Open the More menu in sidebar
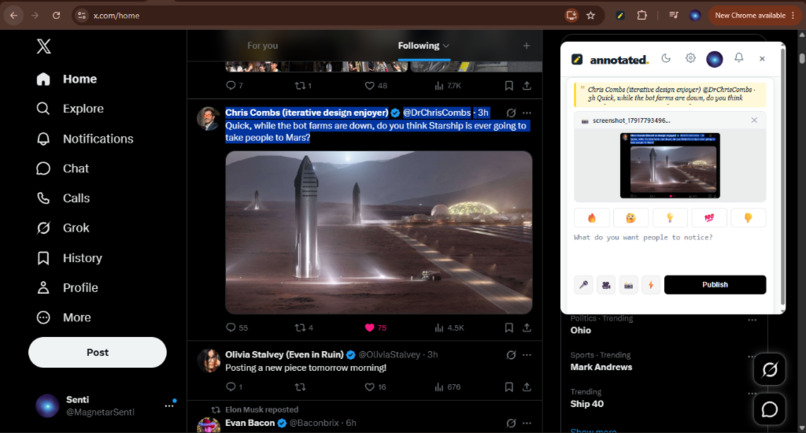806x433 pixels. tap(63, 317)
